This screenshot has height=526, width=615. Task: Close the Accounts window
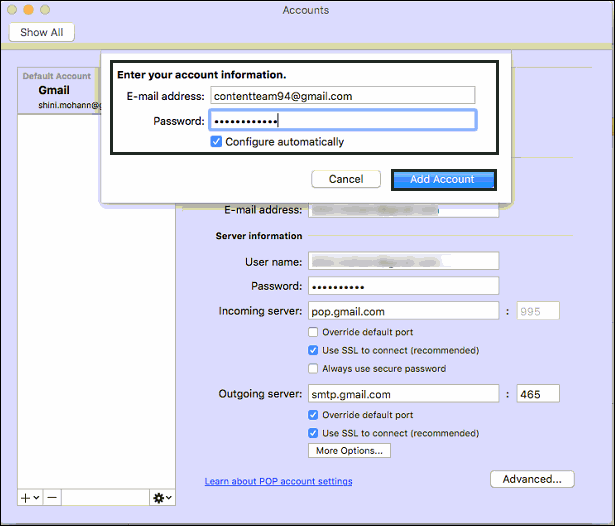point(12,9)
